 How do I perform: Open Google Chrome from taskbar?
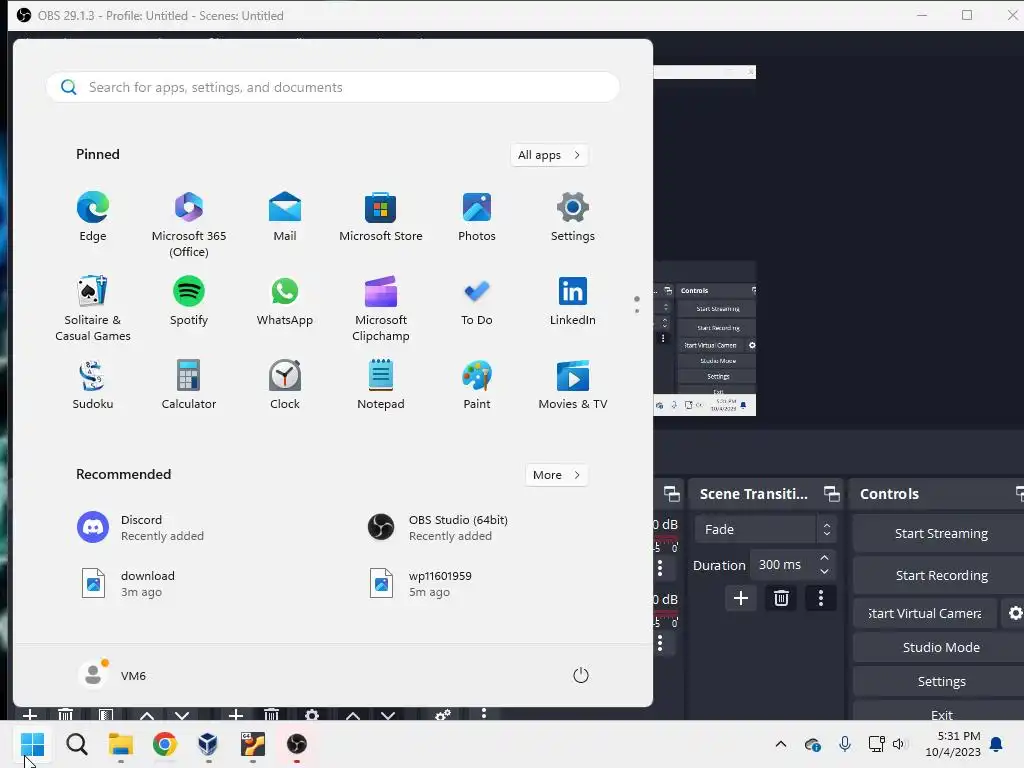pos(165,744)
